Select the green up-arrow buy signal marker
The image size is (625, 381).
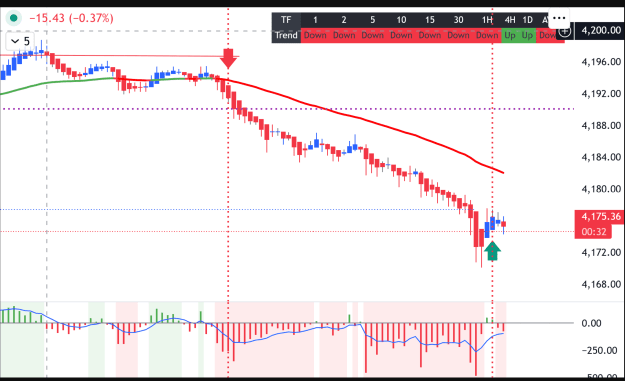pyautogui.click(x=492, y=251)
